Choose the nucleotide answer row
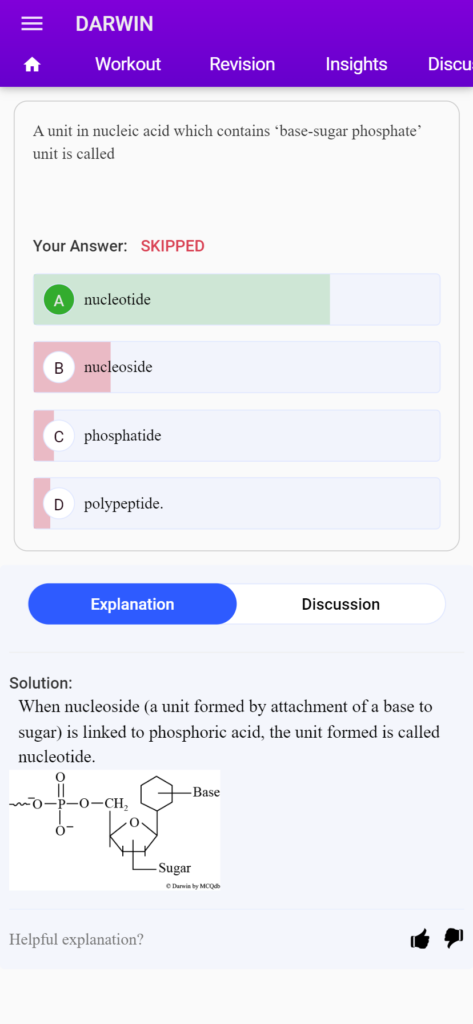This screenshot has height=1024, width=473. (x=236, y=300)
